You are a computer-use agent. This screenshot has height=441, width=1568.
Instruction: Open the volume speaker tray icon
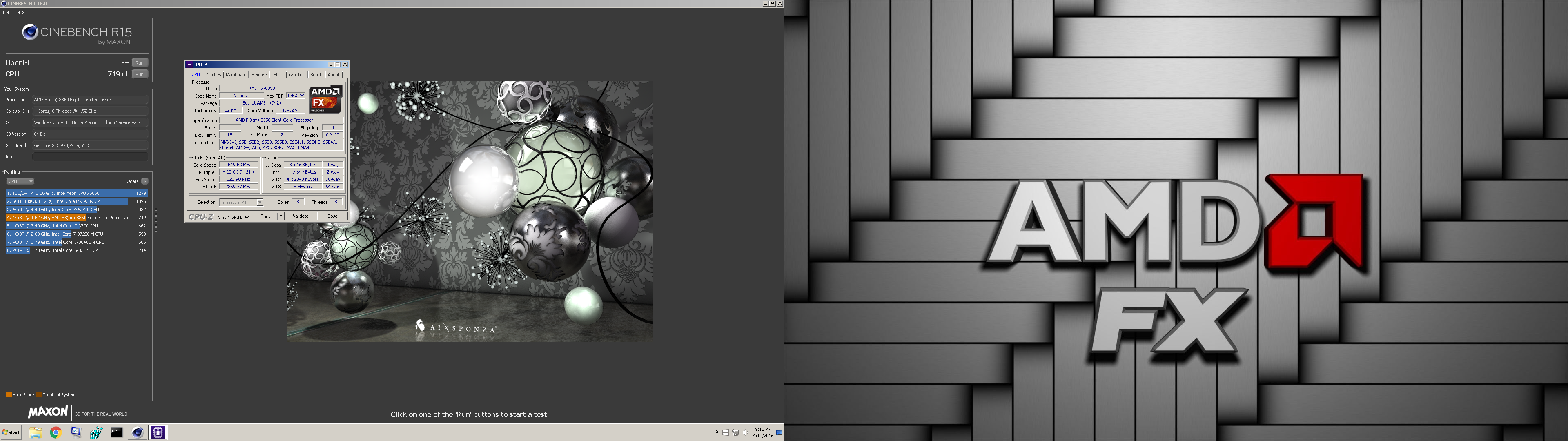coord(745,432)
